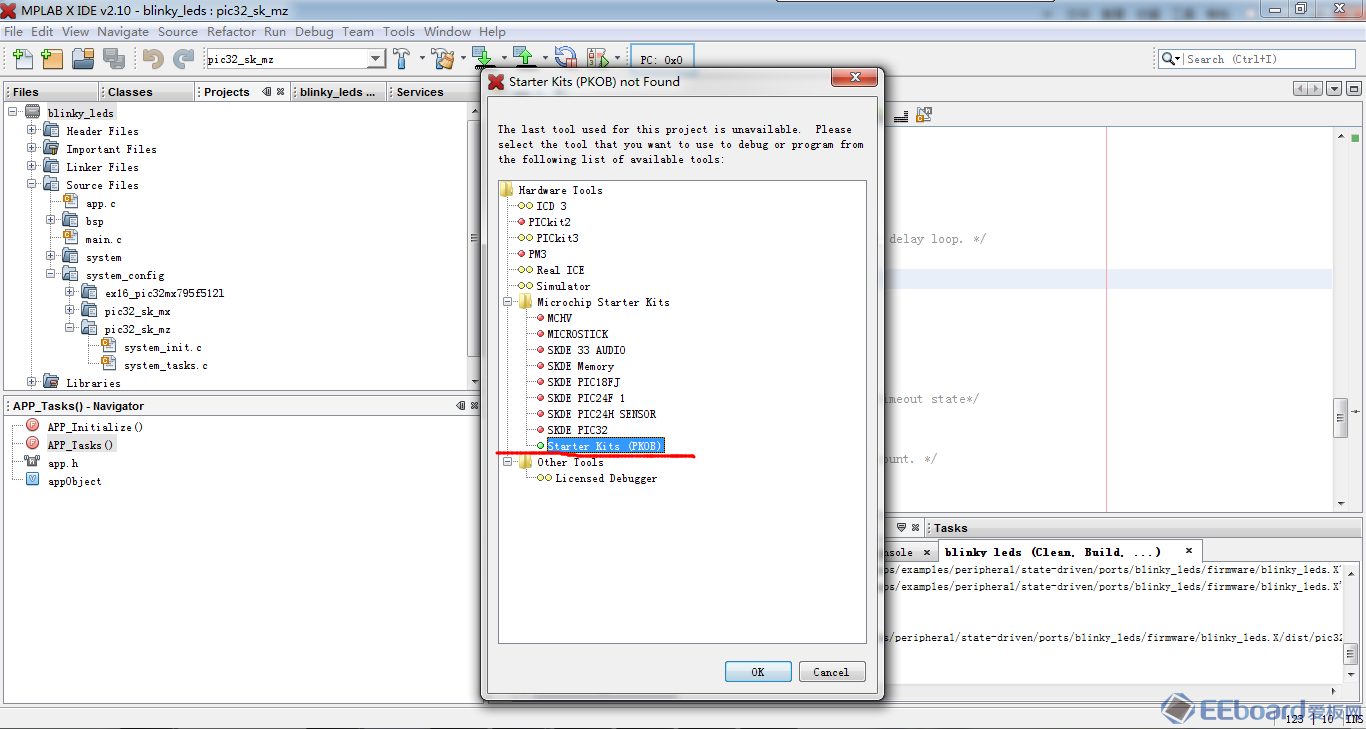The image size is (1366, 729).
Task: Click the Hold in Reset icon
Action: click(566, 59)
